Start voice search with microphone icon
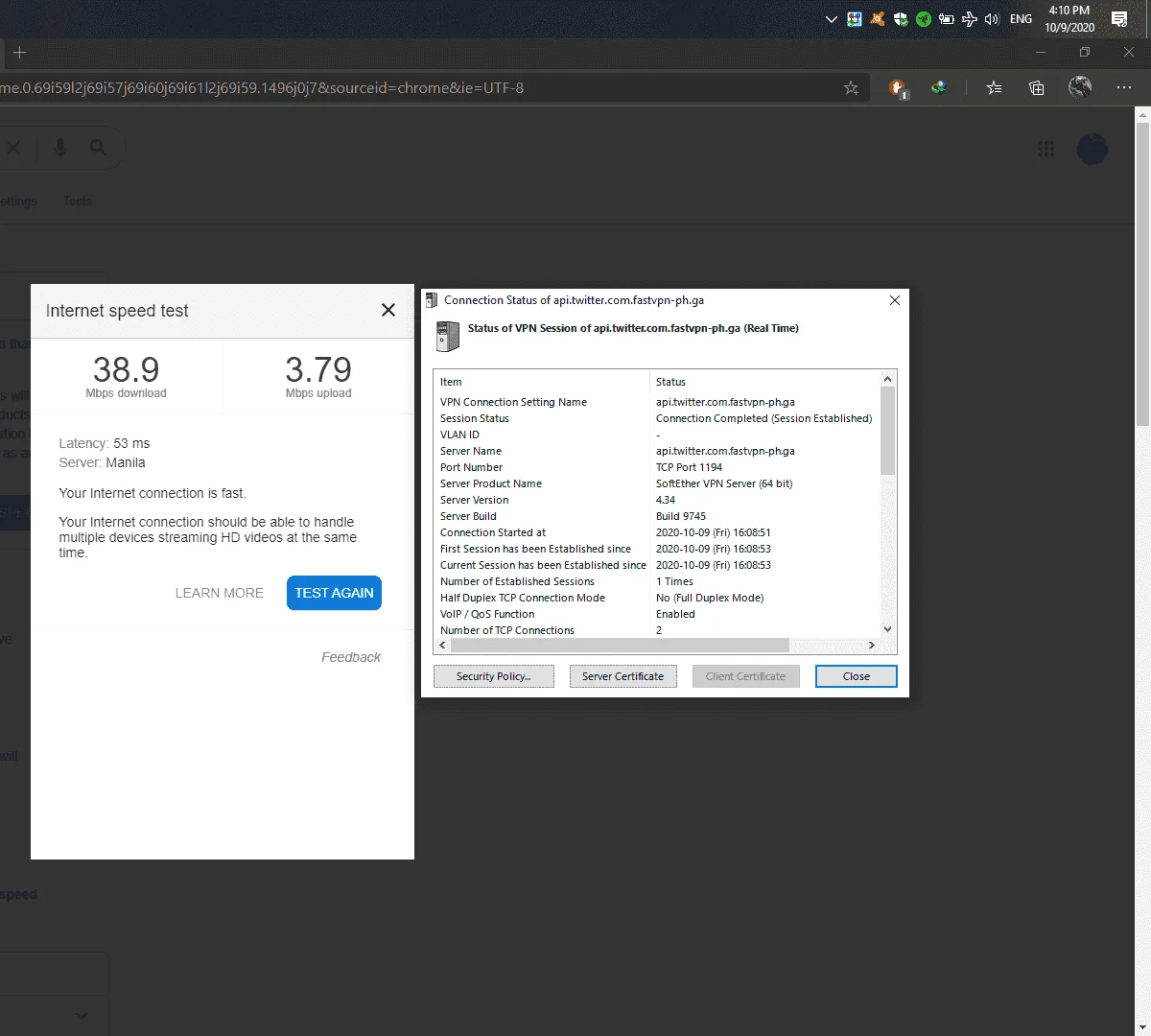1151x1036 pixels. [60, 148]
